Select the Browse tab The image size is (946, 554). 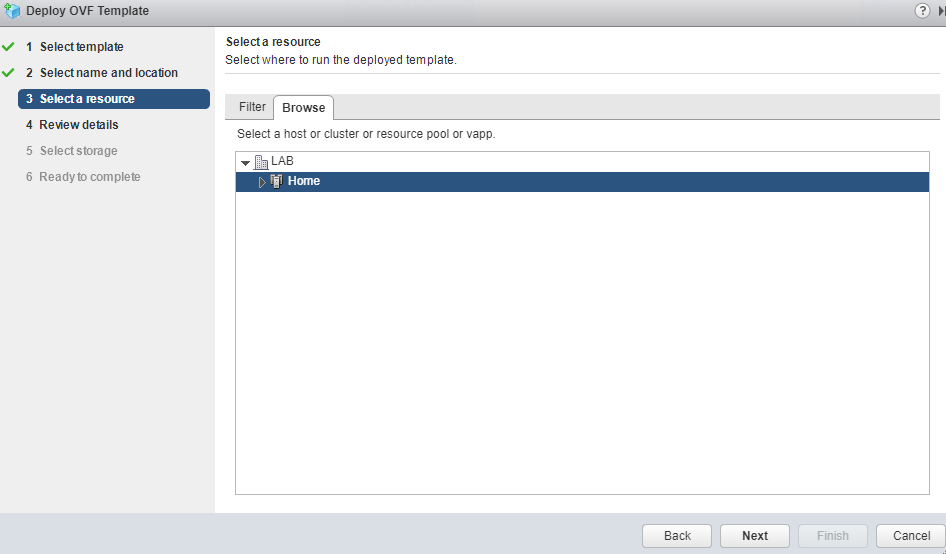(x=303, y=108)
